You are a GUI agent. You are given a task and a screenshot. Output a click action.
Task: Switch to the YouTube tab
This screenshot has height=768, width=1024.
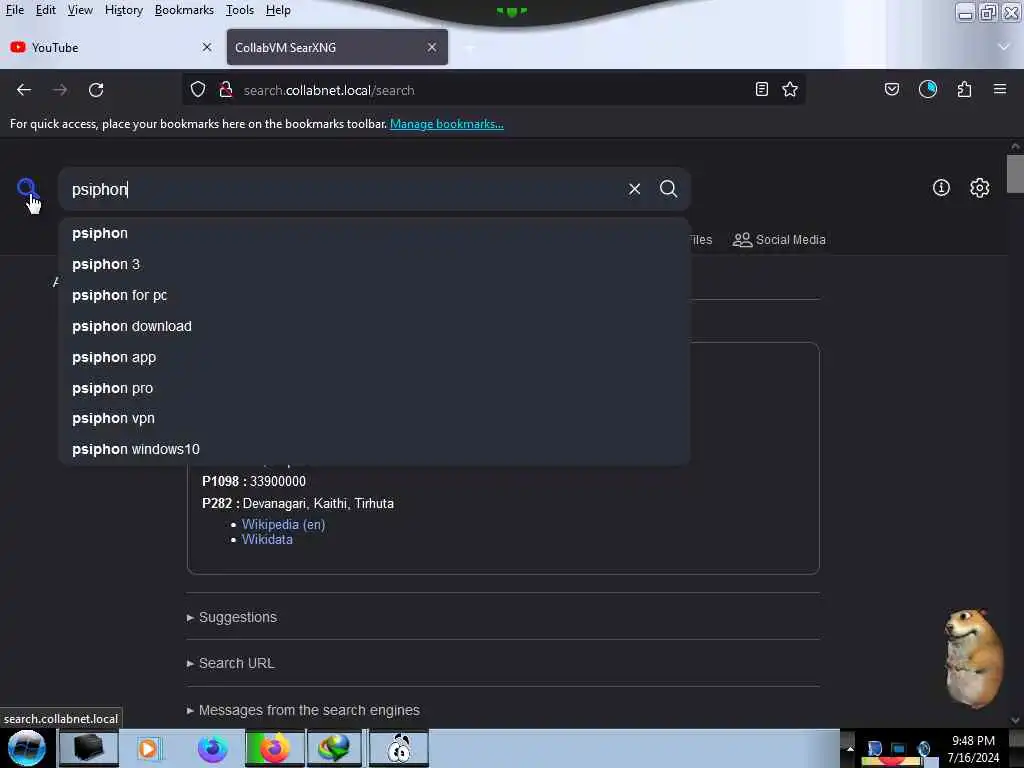click(111, 47)
